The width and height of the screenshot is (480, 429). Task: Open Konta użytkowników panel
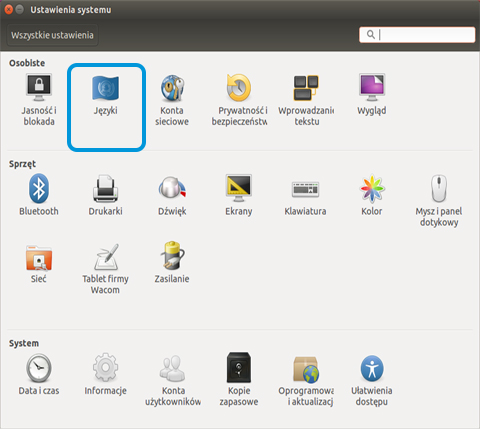tap(173, 381)
